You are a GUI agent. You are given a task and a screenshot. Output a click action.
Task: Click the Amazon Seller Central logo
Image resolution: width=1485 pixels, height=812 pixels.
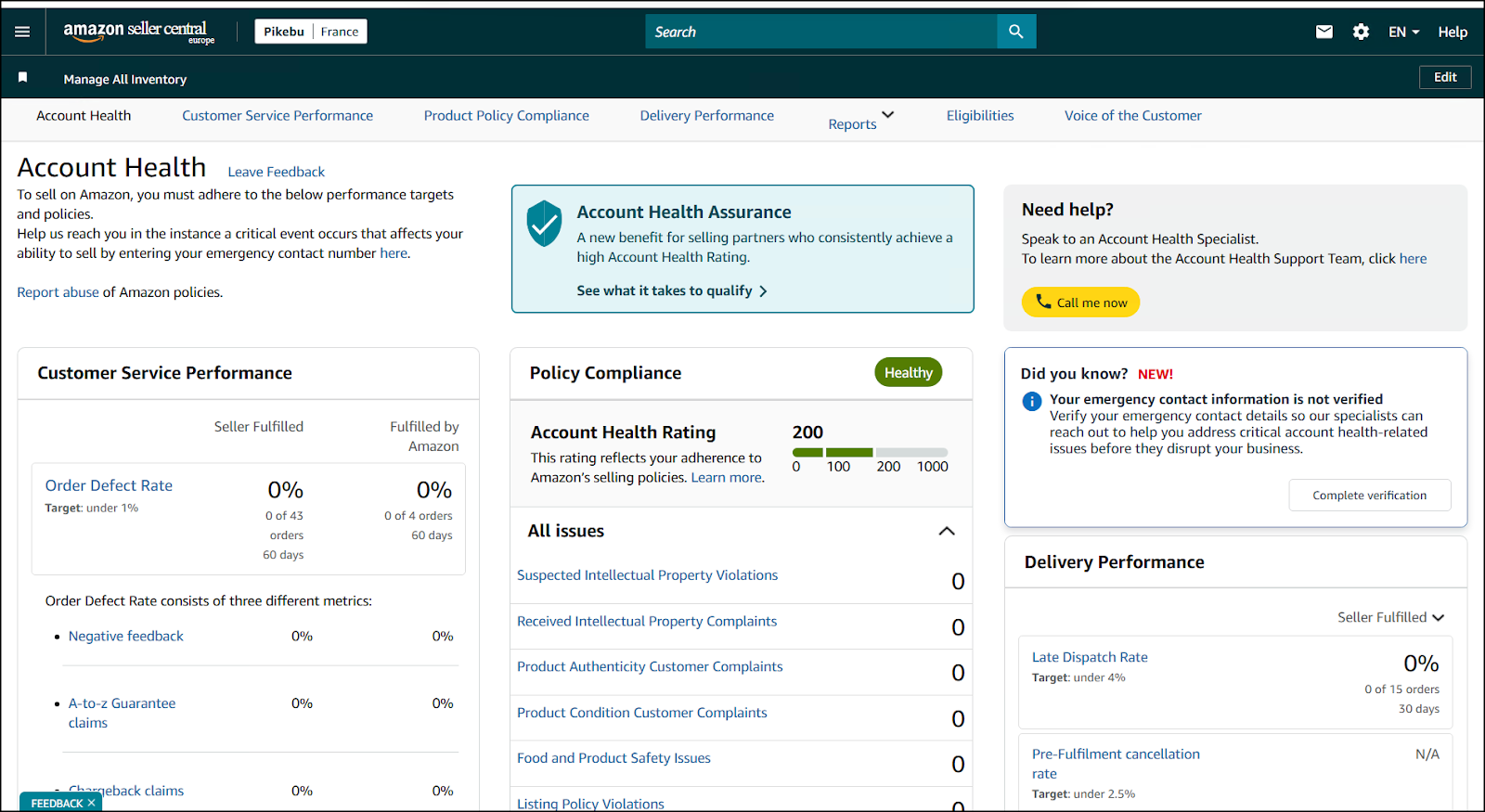pos(138,32)
